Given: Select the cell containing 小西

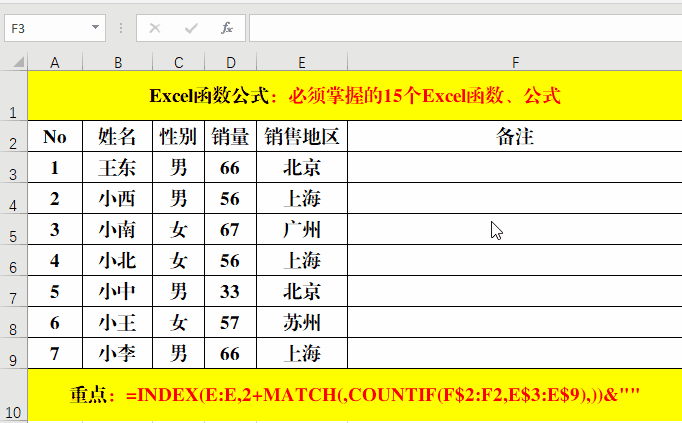Looking at the screenshot, I should click(117, 198).
